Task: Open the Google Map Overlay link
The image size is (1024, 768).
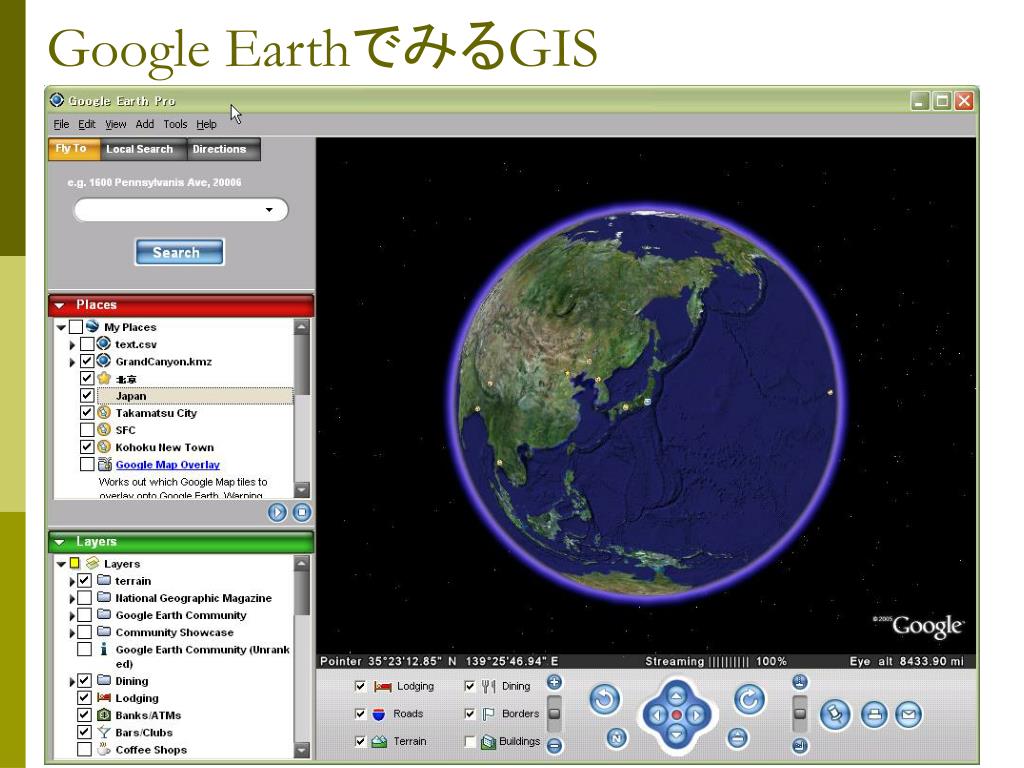Action: click(x=168, y=464)
